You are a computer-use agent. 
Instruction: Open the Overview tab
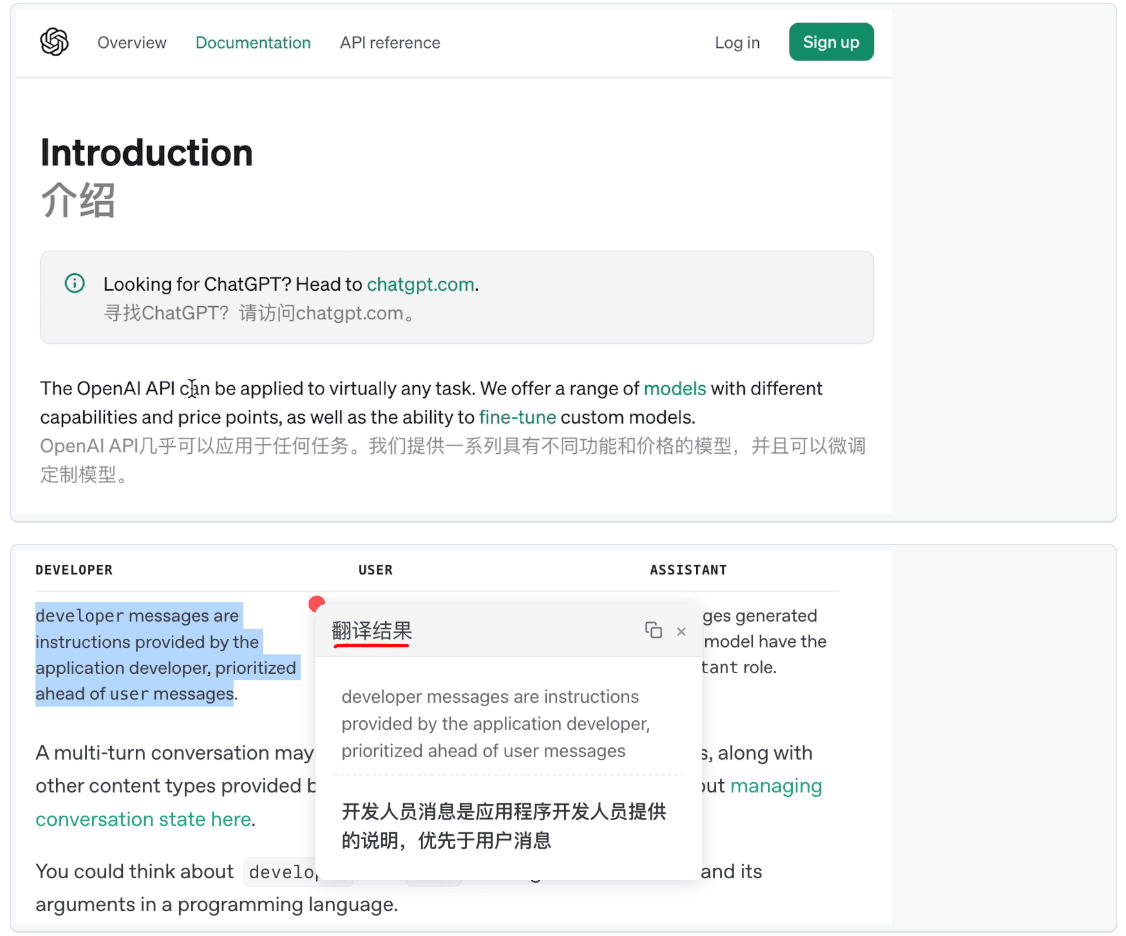point(132,42)
